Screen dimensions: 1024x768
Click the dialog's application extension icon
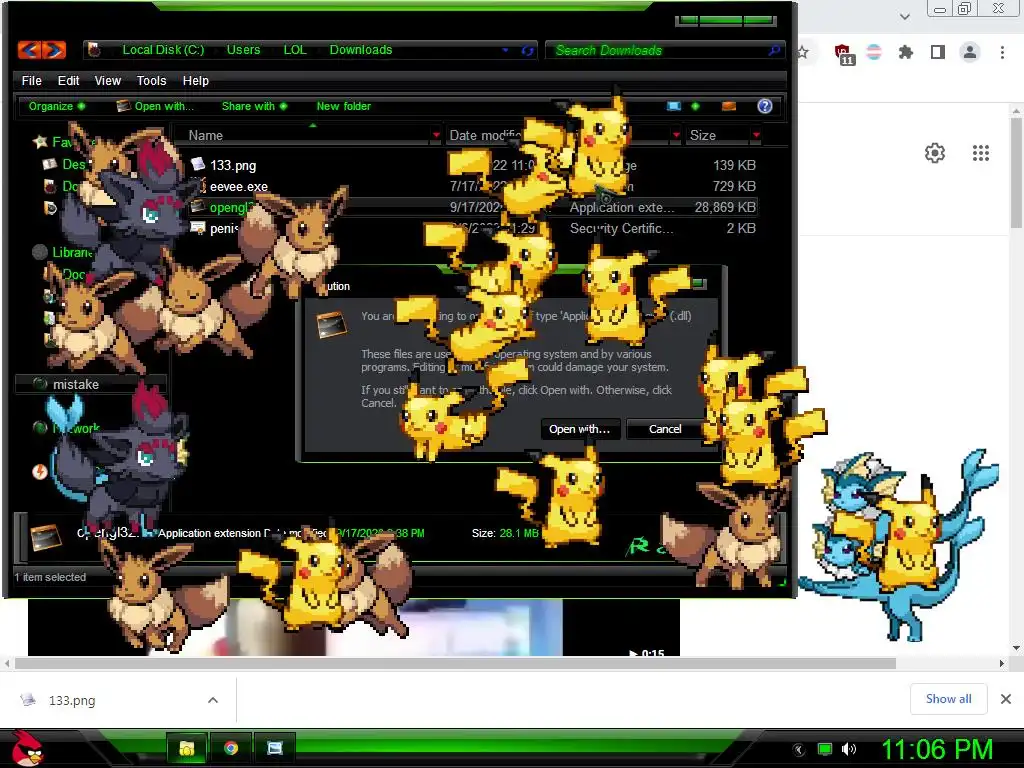[332, 325]
